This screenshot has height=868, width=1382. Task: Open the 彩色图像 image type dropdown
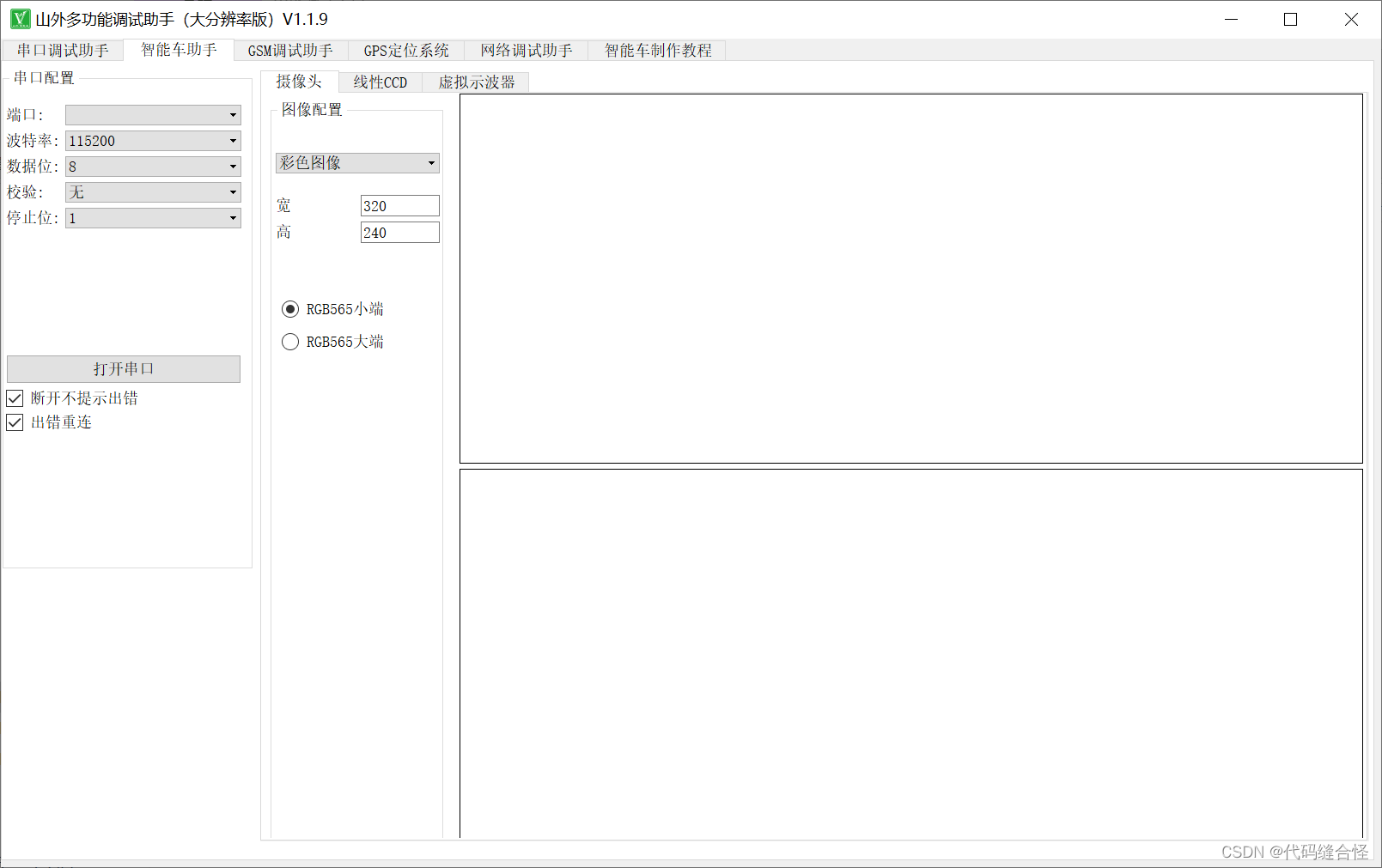pyautogui.click(x=357, y=163)
